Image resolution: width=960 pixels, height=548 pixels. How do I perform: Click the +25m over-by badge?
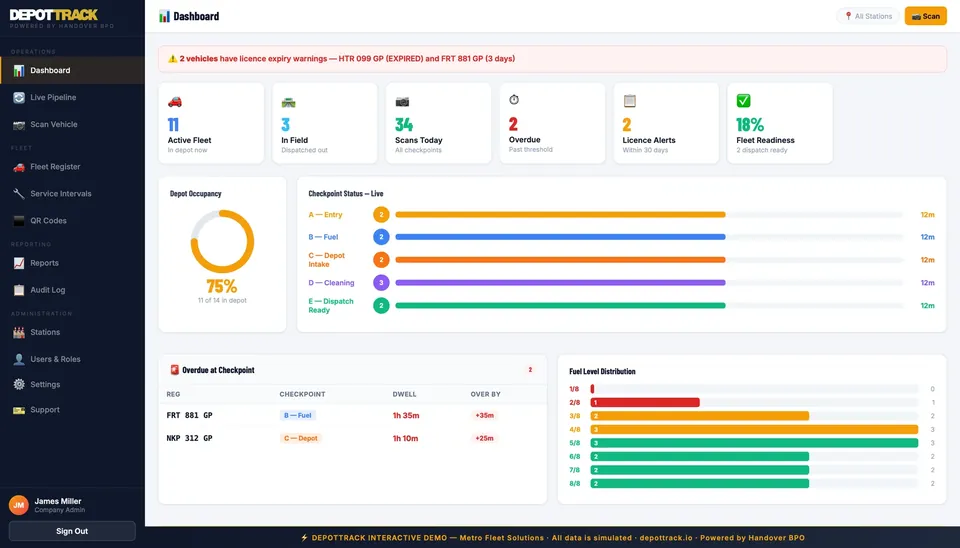click(x=484, y=438)
